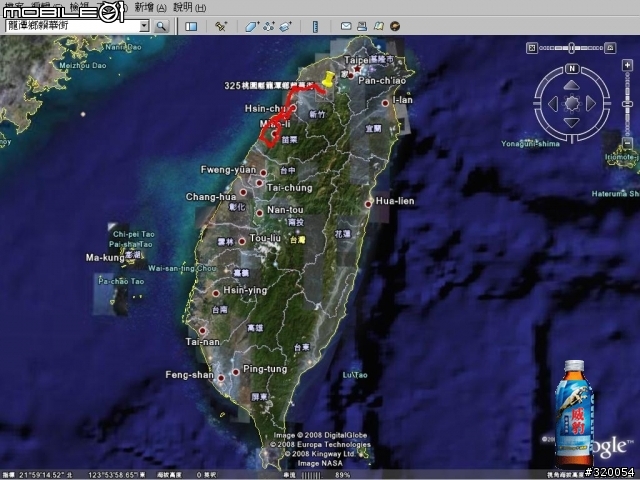Click the I-lan red dot marker
The height and width of the screenshot is (480, 640).
385,103
